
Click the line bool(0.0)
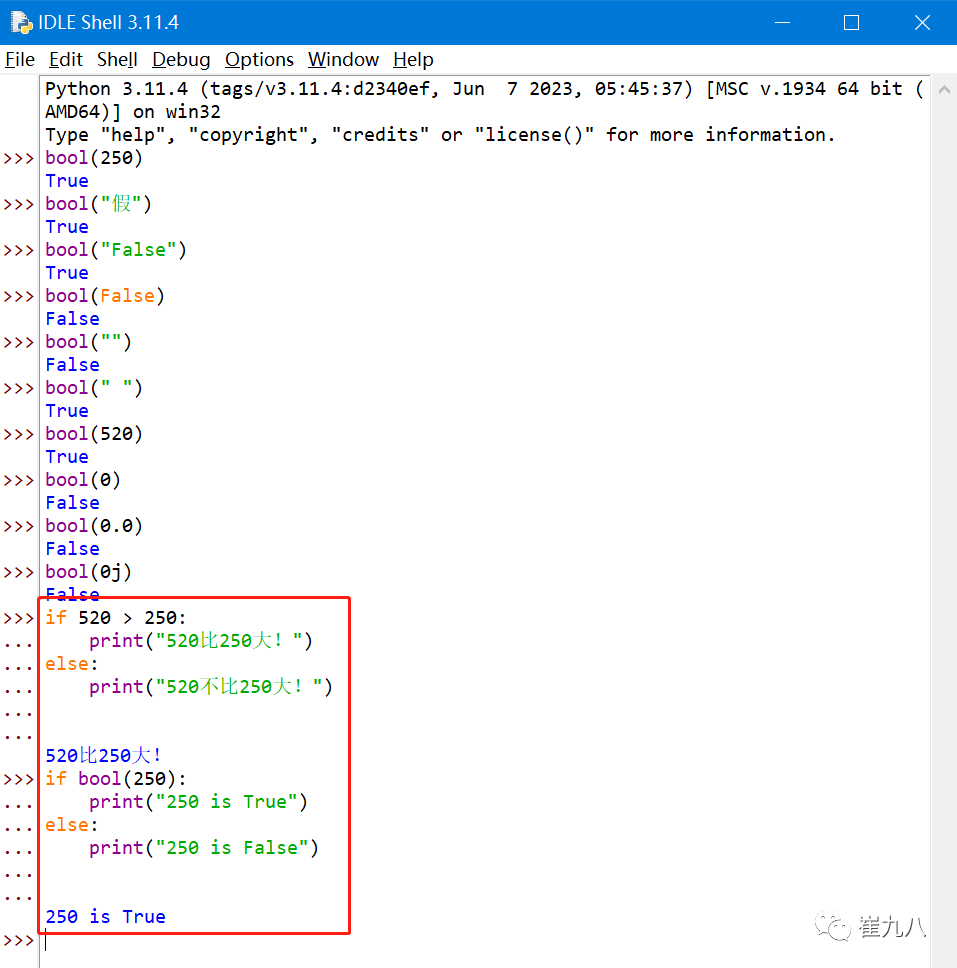[x=94, y=526]
